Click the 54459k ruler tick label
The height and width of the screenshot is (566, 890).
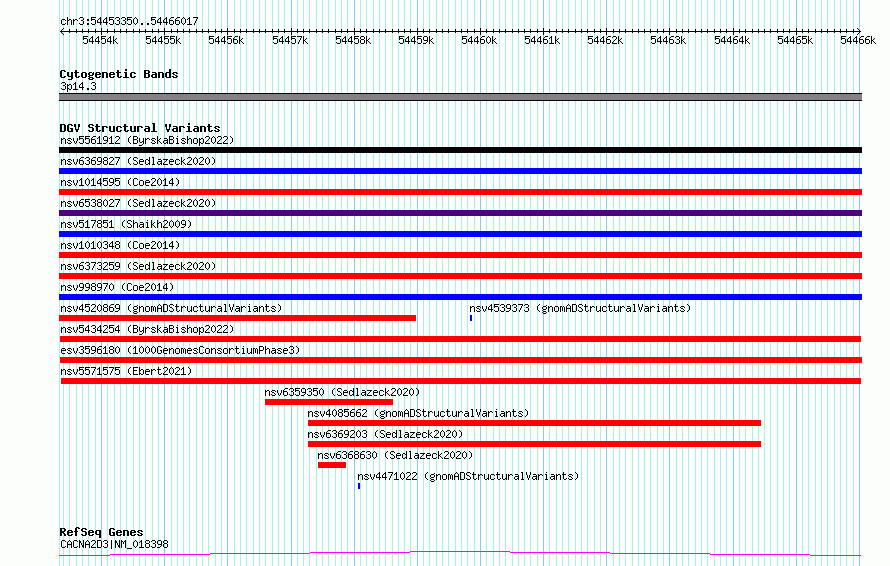[x=416, y=40]
